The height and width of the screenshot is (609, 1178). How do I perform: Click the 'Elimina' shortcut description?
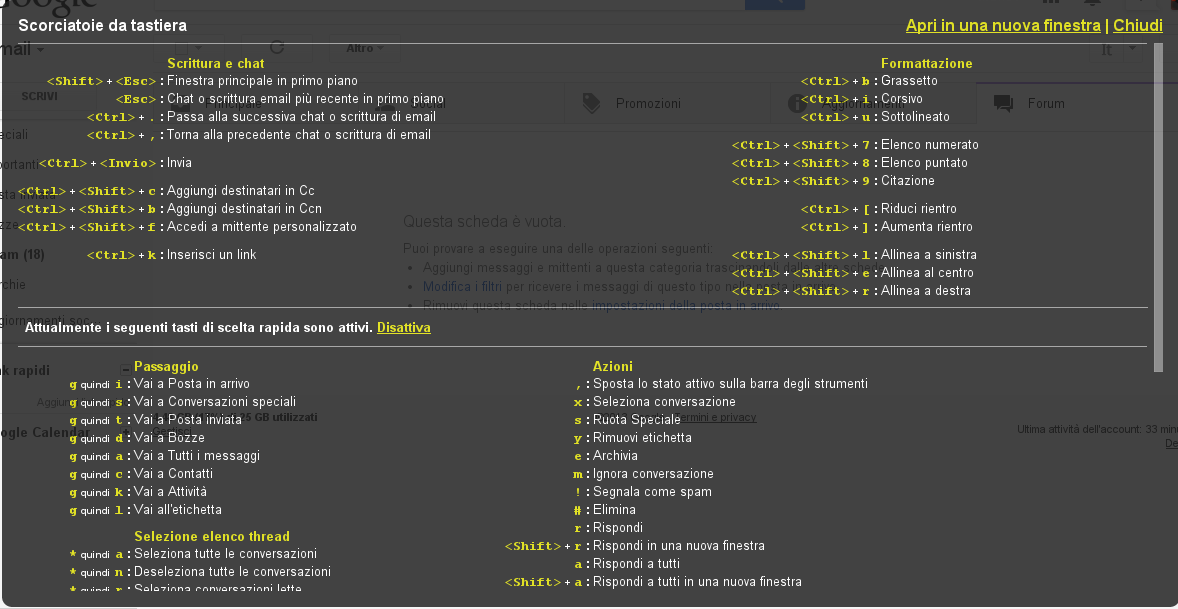pyautogui.click(x=614, y=510)
